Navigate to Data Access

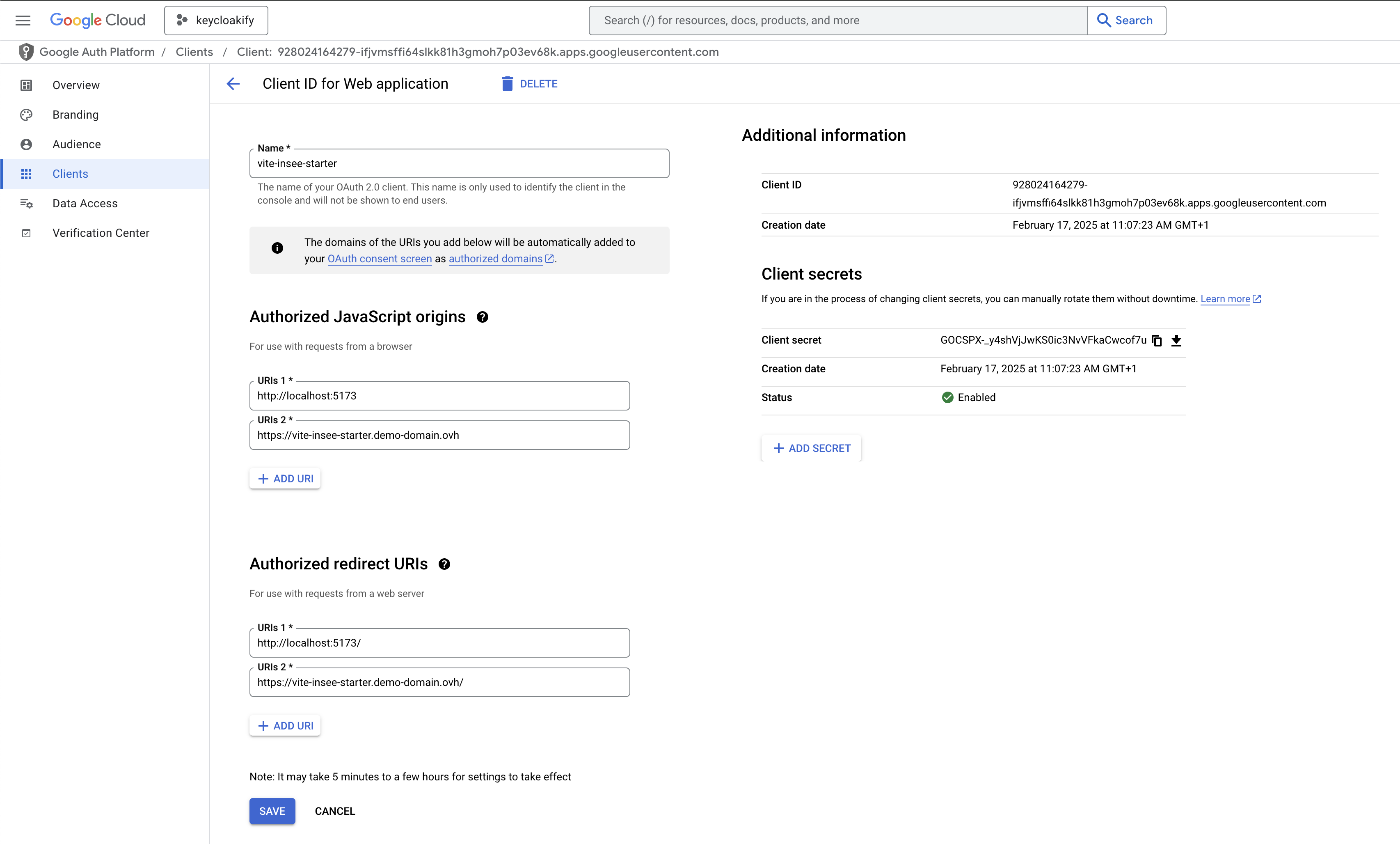pyautogui.click(x=85, y=204)
